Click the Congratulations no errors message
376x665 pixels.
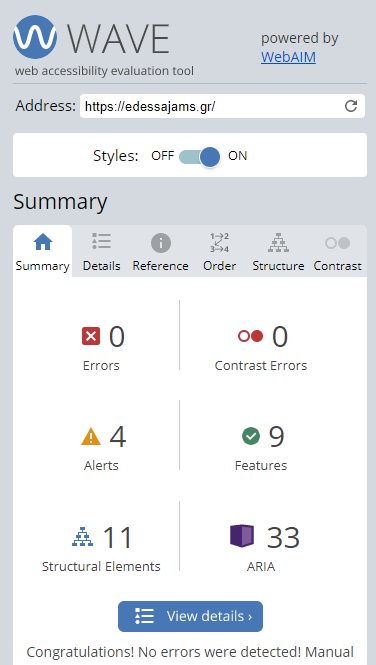pyautogui.click(x=190, y=651)
